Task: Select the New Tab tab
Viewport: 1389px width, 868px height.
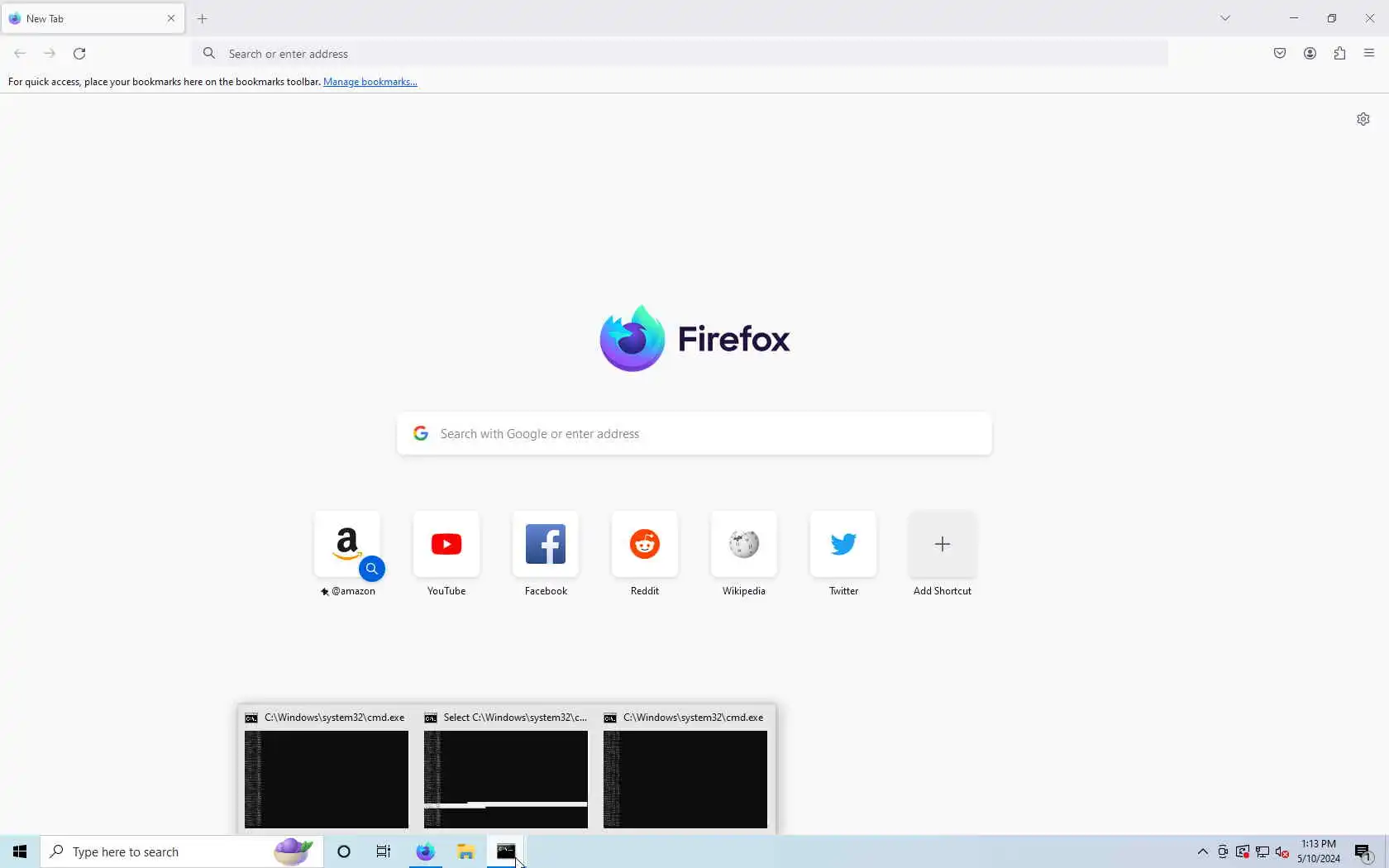Action: tap(93, 18)
